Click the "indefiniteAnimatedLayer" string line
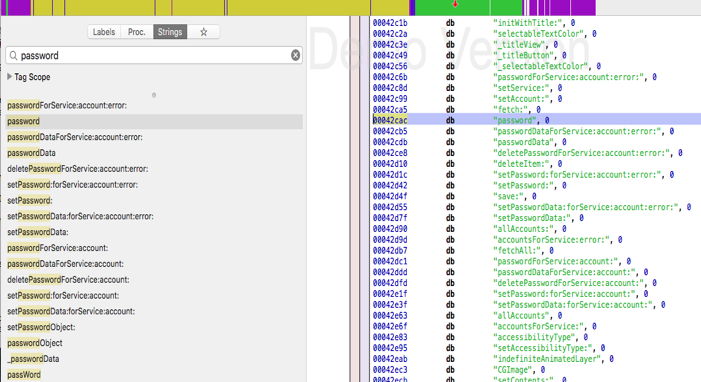The image size is (701, 382). click(547, 359)
